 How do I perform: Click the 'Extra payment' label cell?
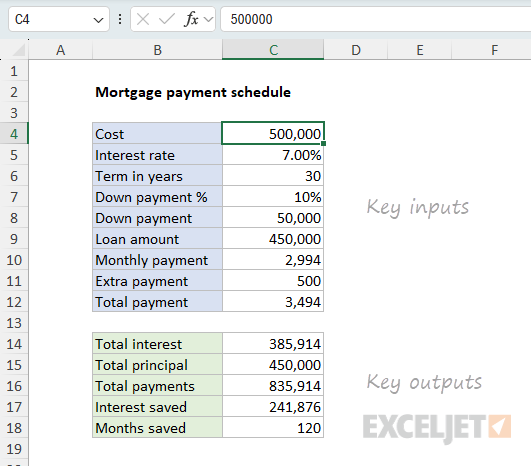pos(157,281)
